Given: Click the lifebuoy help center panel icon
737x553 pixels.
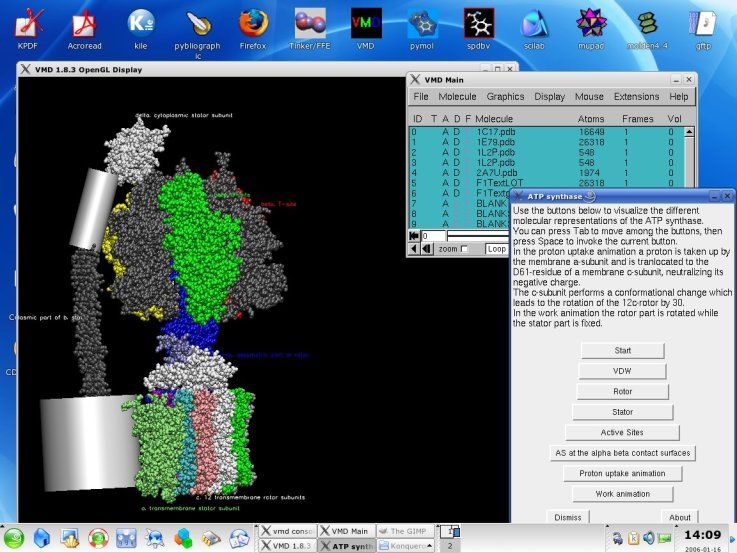Looking at the screenshot, I should pyautogui.click(x=98, y=538).
